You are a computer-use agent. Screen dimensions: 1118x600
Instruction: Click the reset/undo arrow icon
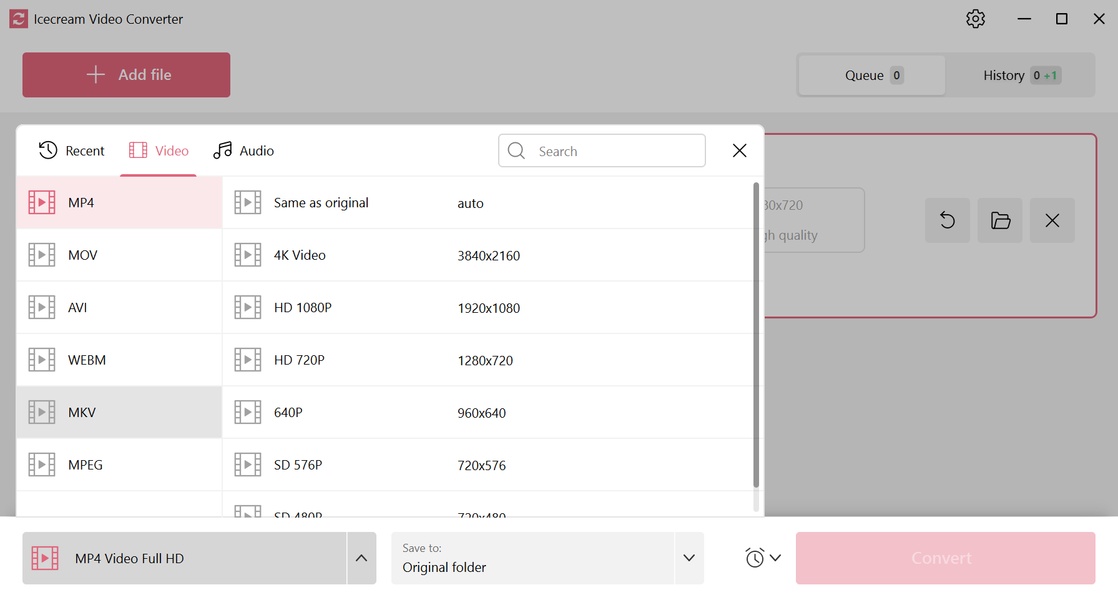pyautogui.click(x=947, y=221)
